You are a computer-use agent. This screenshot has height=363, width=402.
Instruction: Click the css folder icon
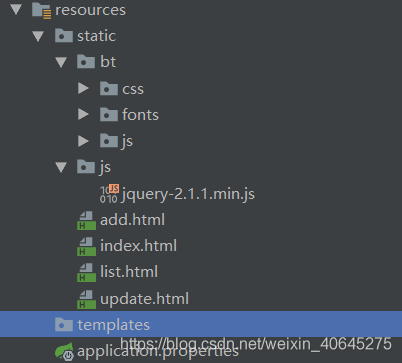109,88
